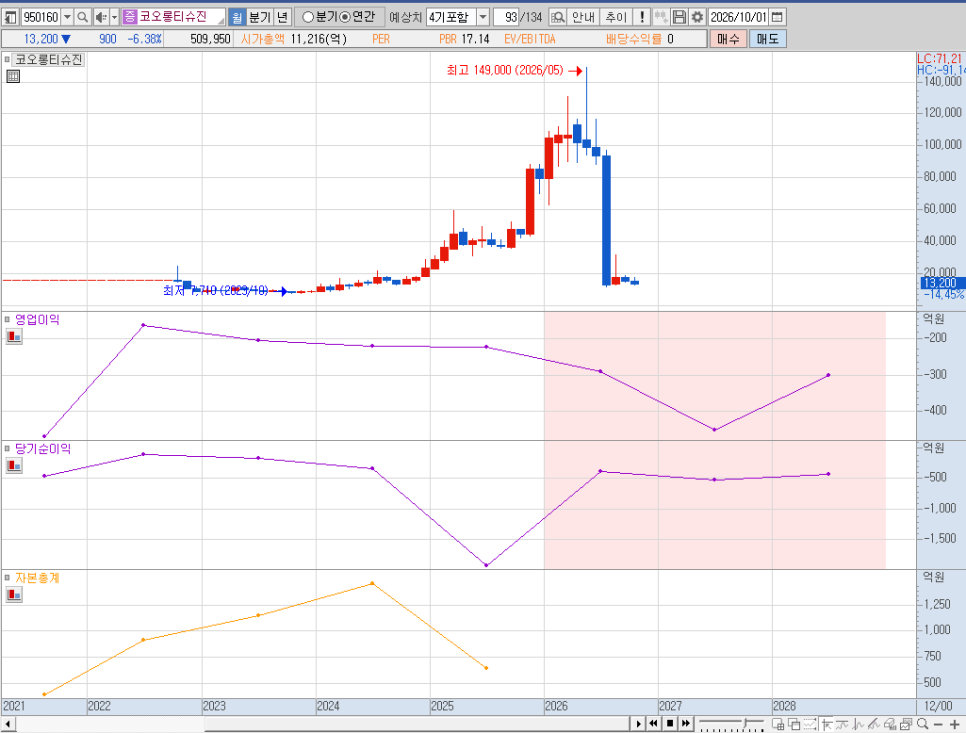This screenshot has width=966, height=733.
Task: Switch to the 분기 period tab
Action: click(260, 17)
